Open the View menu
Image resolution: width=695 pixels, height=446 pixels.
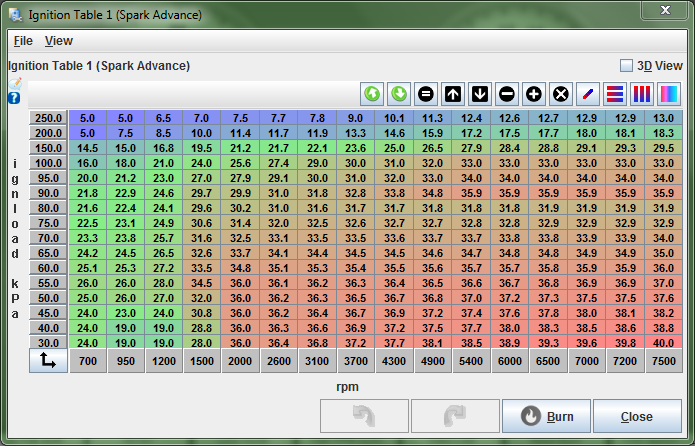[58, 41]
